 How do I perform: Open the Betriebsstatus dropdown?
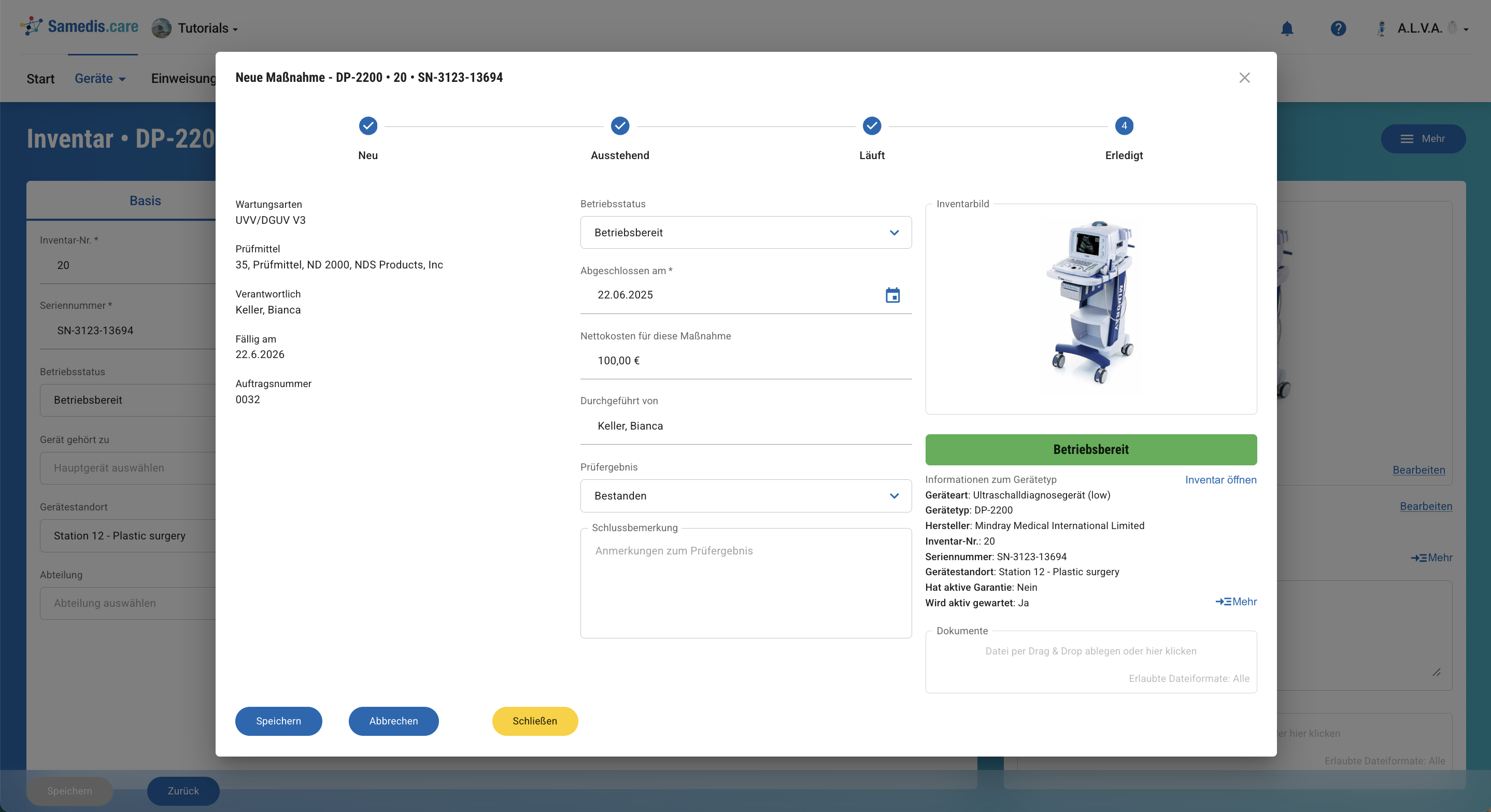tap(745, 233)
